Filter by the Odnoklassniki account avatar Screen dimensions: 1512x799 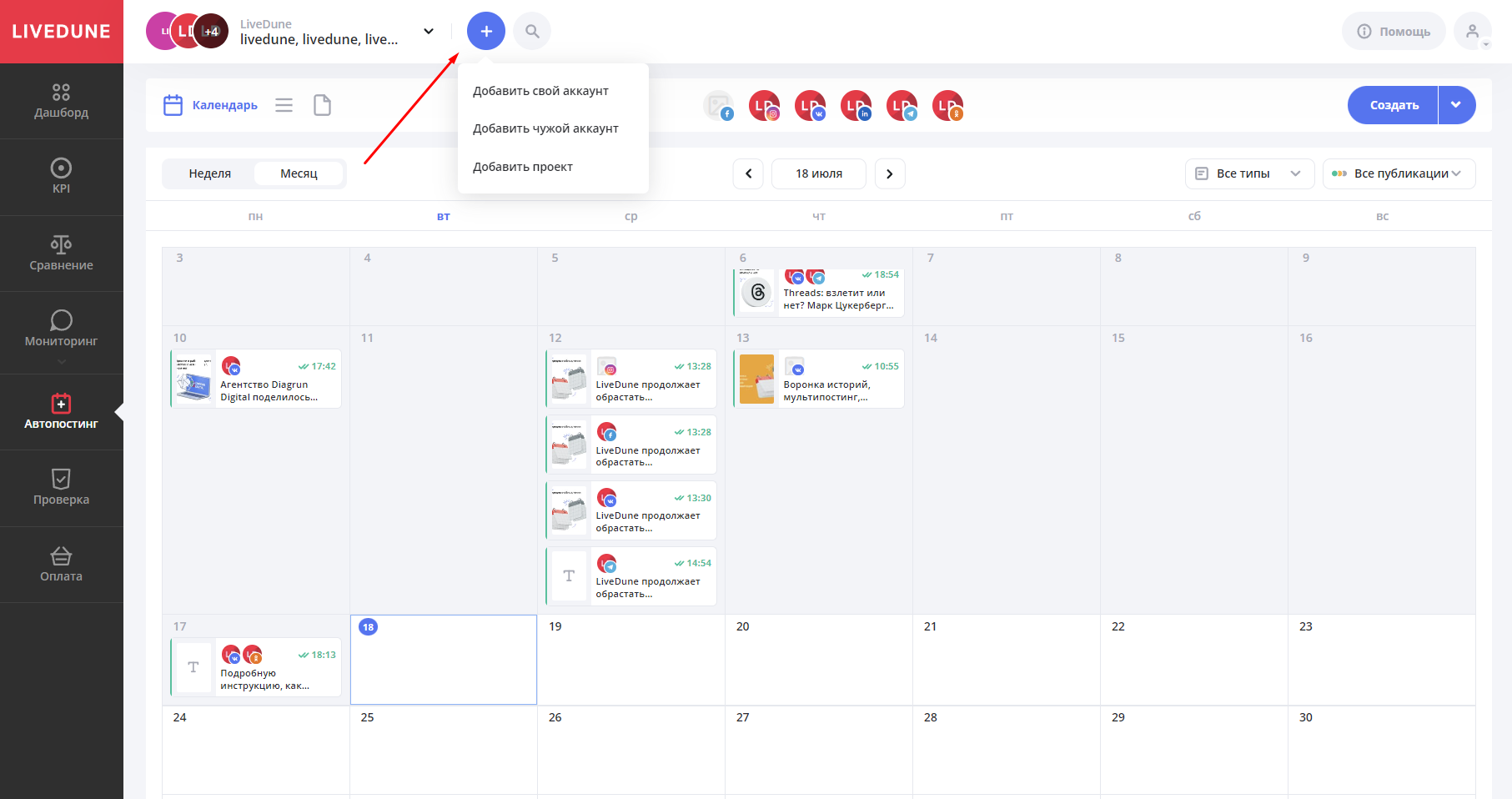coord(947,106)
